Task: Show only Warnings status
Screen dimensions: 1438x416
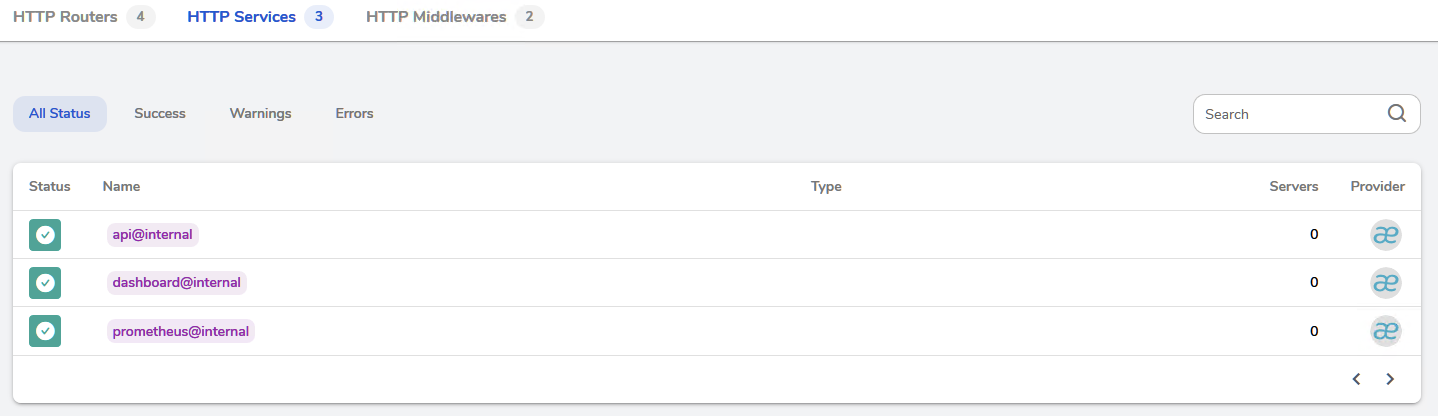Action: point(261,114)
